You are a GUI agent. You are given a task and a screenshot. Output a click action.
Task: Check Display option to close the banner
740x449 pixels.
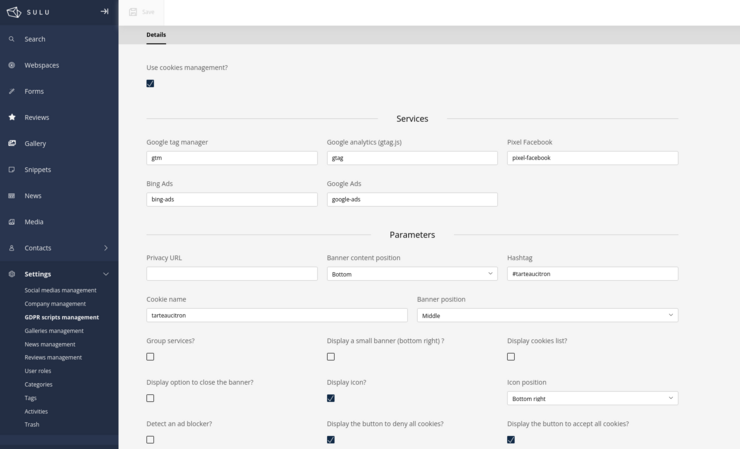coord(150,398)
